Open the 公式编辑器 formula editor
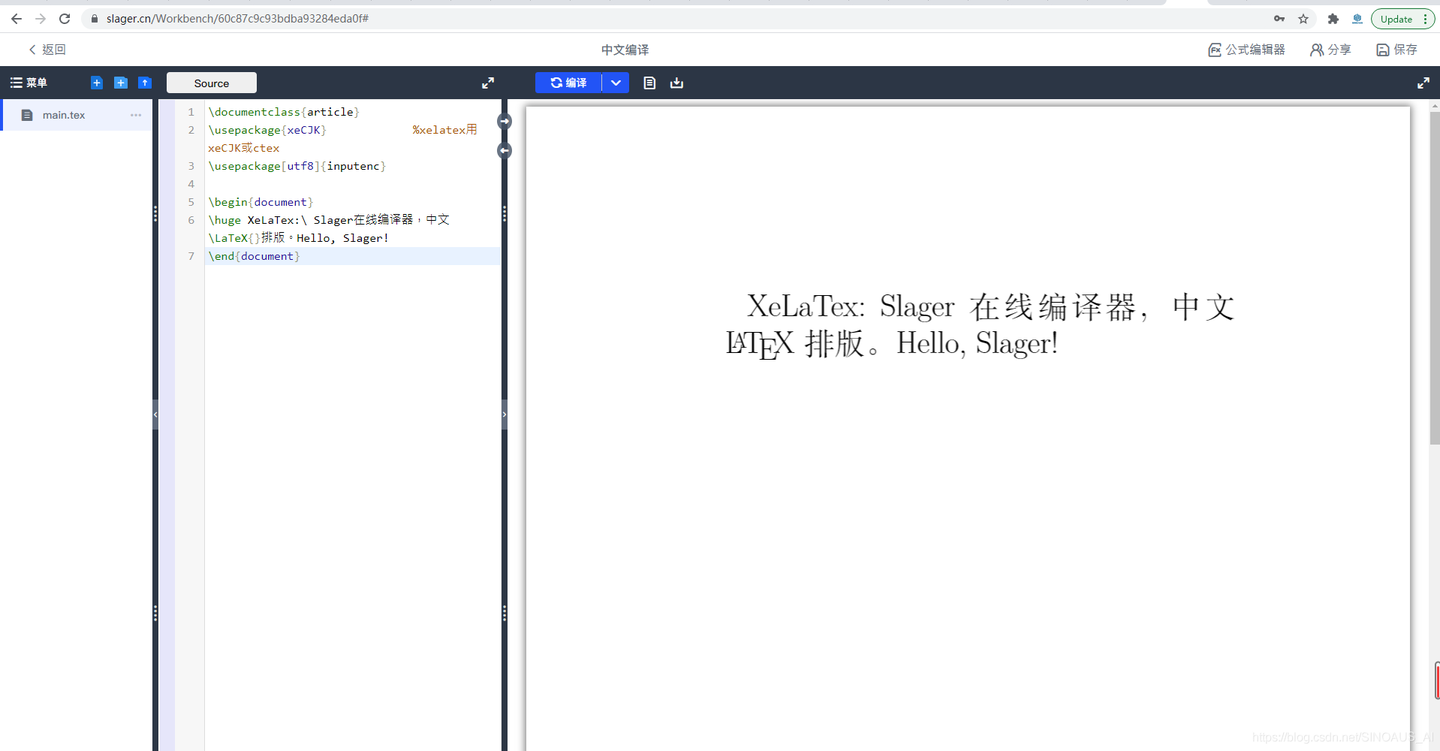1440x751 pixels. [1246, 49]
